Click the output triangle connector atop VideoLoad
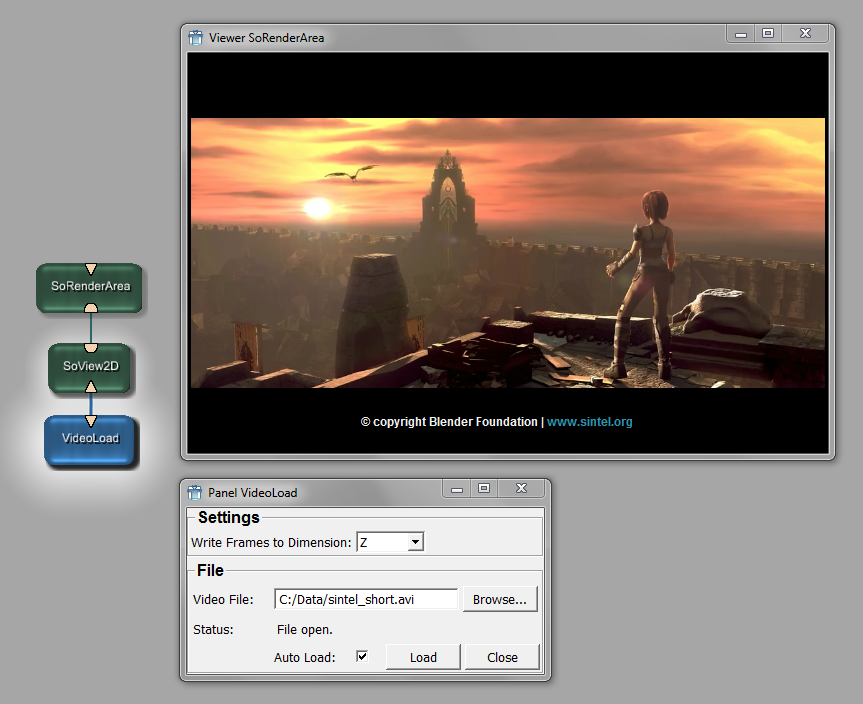 click(x=90, y=421)
